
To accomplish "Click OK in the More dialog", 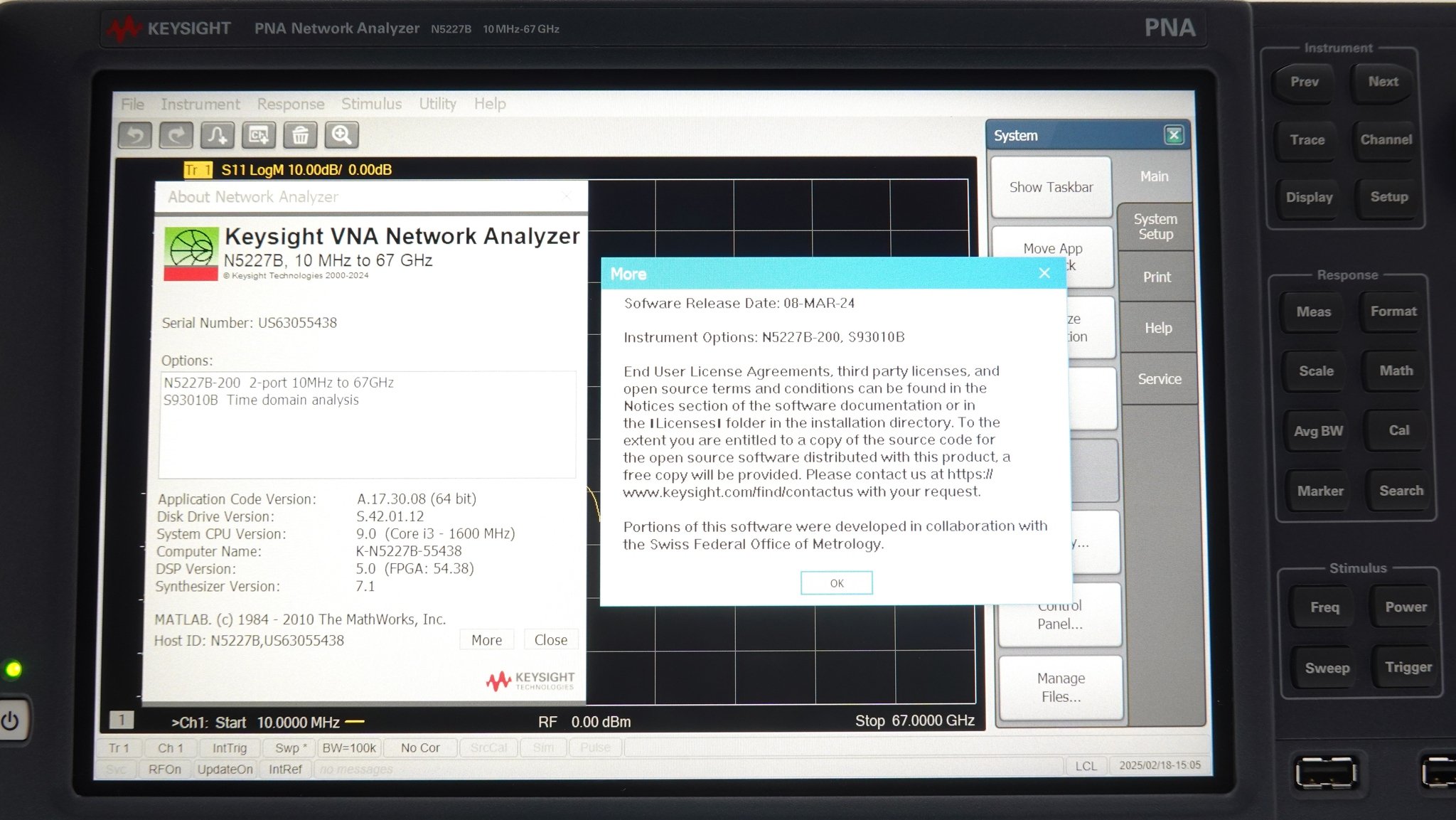I will (837, 583).
